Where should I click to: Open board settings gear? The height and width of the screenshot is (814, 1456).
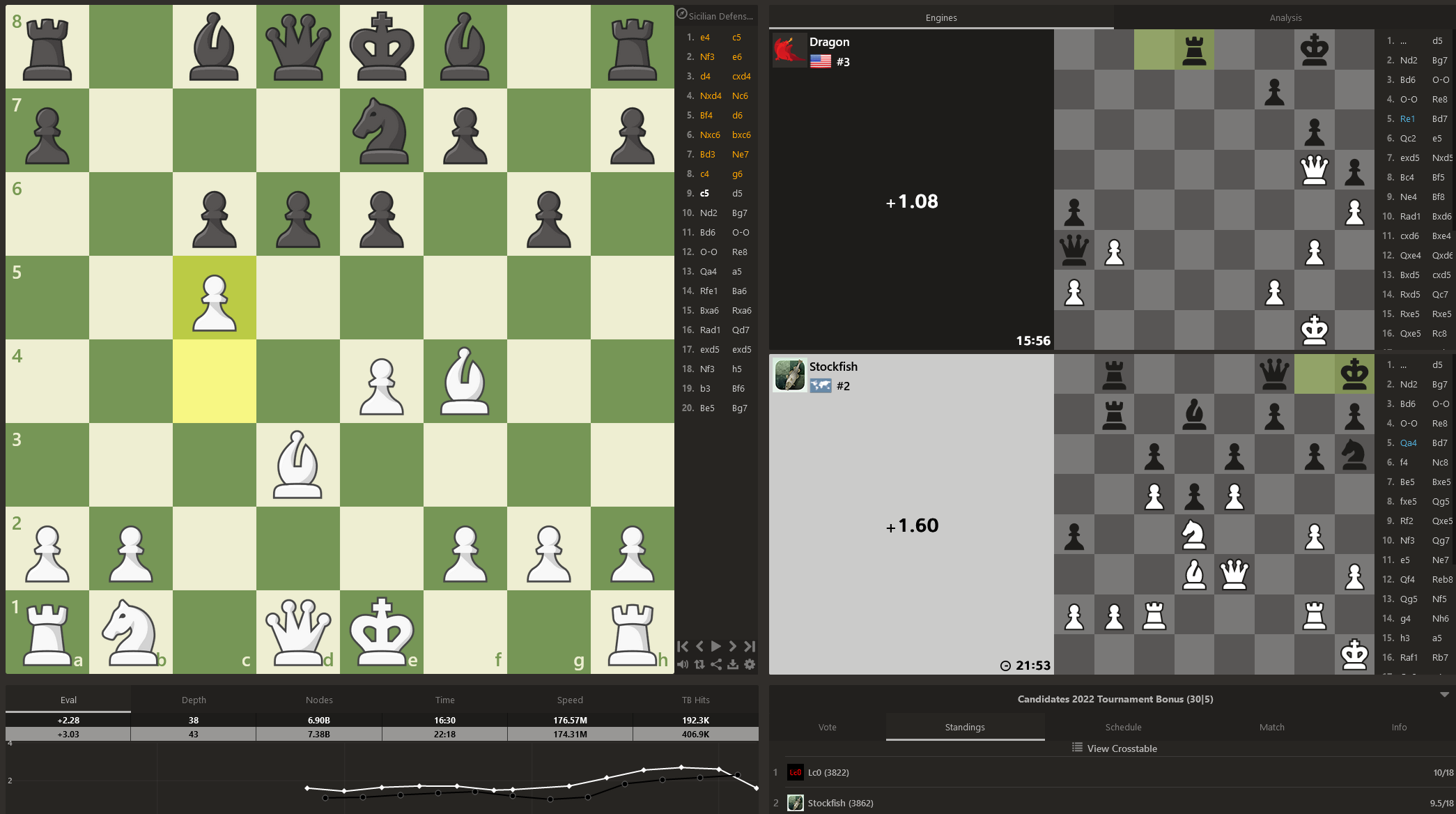750,665
